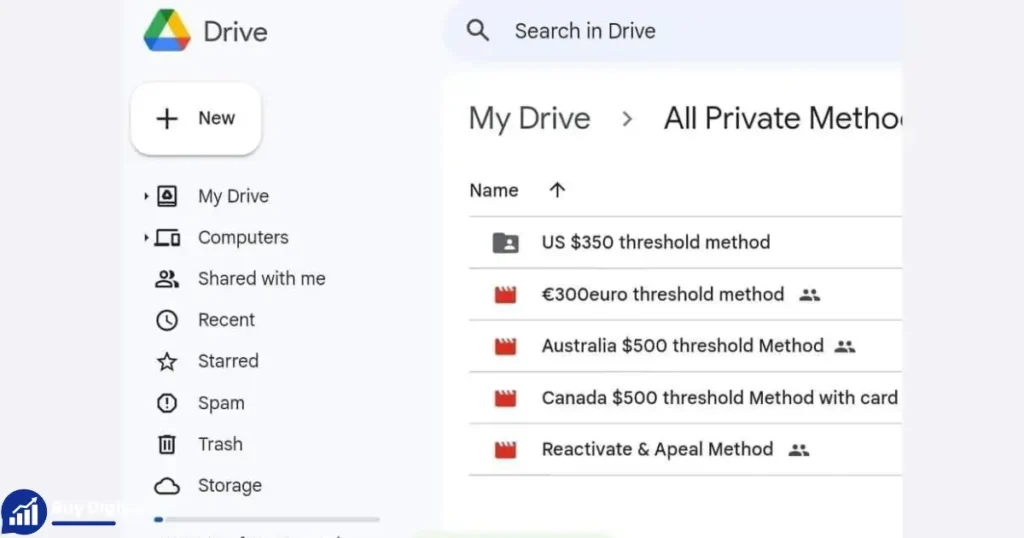The width and height of the screenshot is (1024, 538).
Task: Click the shared icon beside Reactivate & Apeal
Action: [x=799, y=450]
